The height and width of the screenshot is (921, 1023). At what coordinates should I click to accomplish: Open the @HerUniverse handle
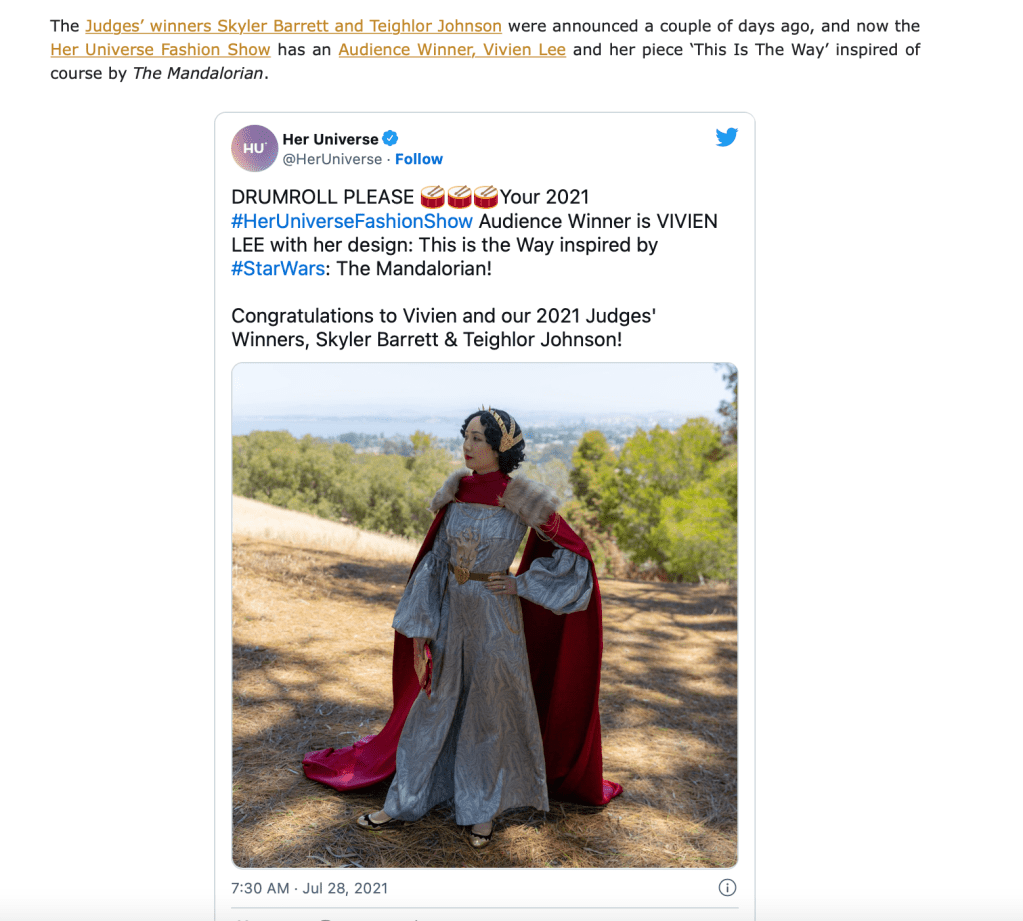click(332, 159)
